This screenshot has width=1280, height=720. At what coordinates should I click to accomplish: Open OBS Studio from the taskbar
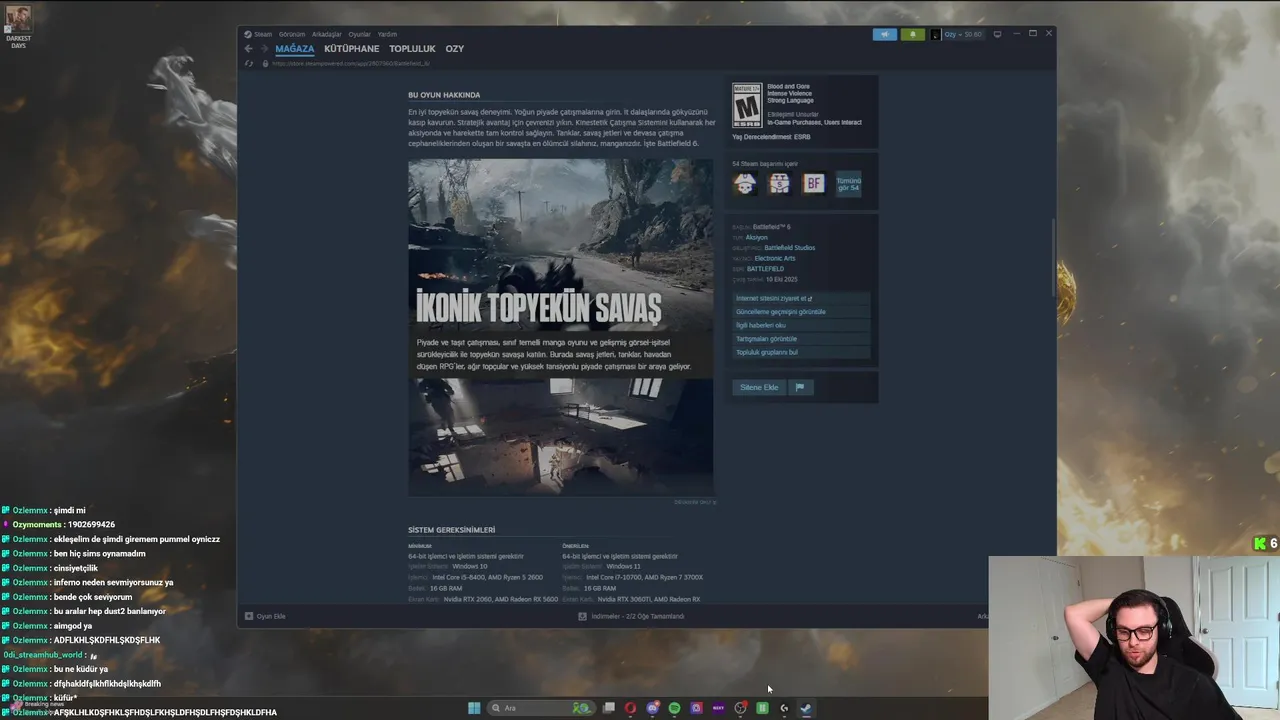[x=740, y=708]
